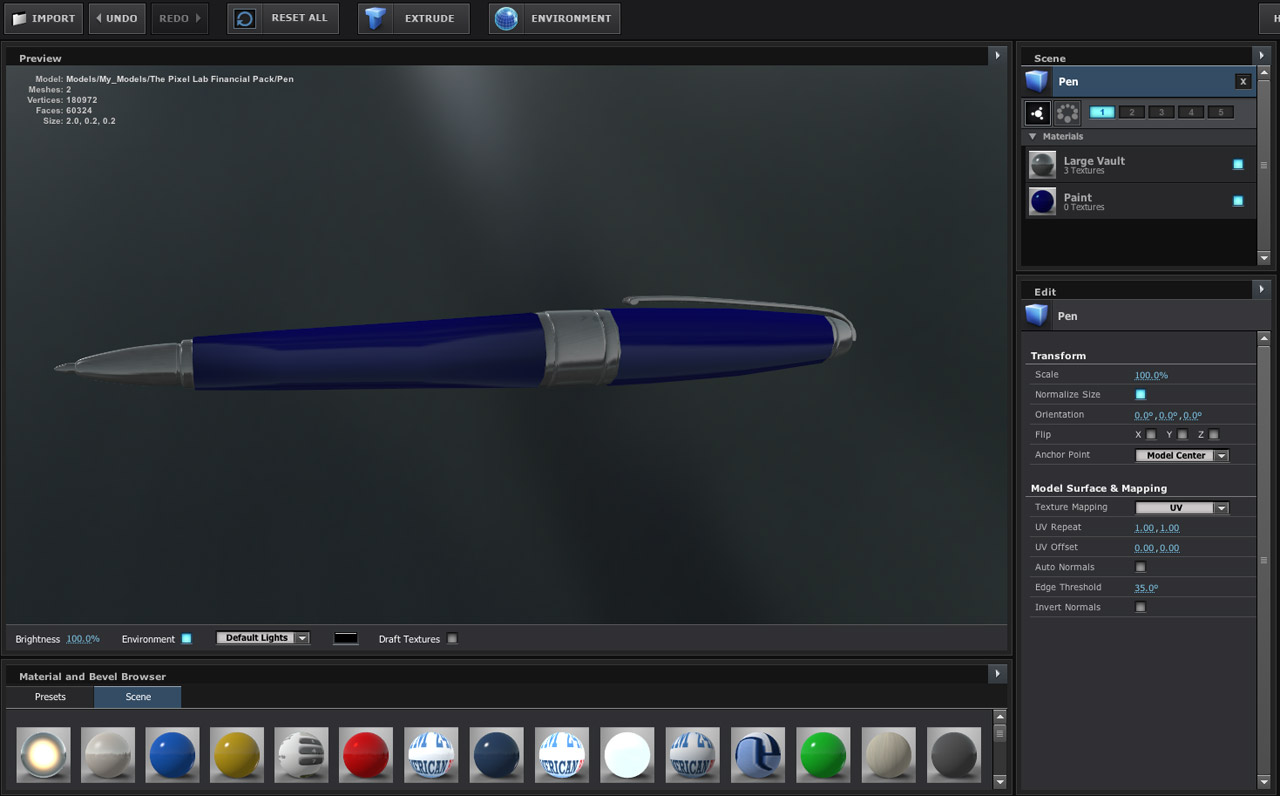Enable the Invert Normals checkbox
This screenshot has width=1280, height=796.
coord(1140,607)
